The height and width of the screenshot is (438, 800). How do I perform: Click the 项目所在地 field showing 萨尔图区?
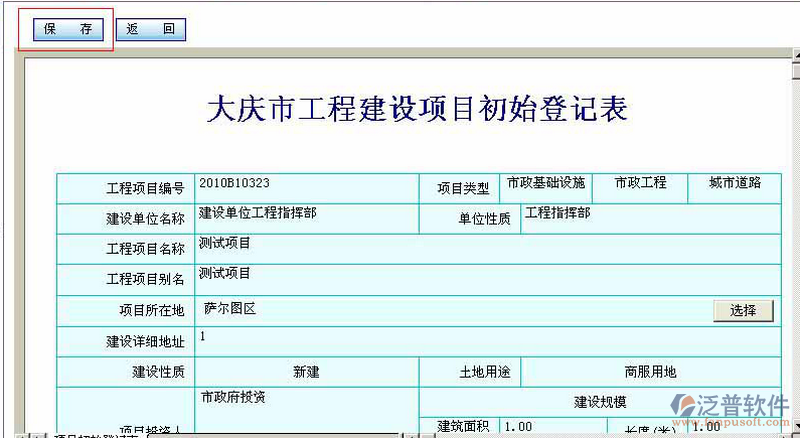[x=450, y=310]
